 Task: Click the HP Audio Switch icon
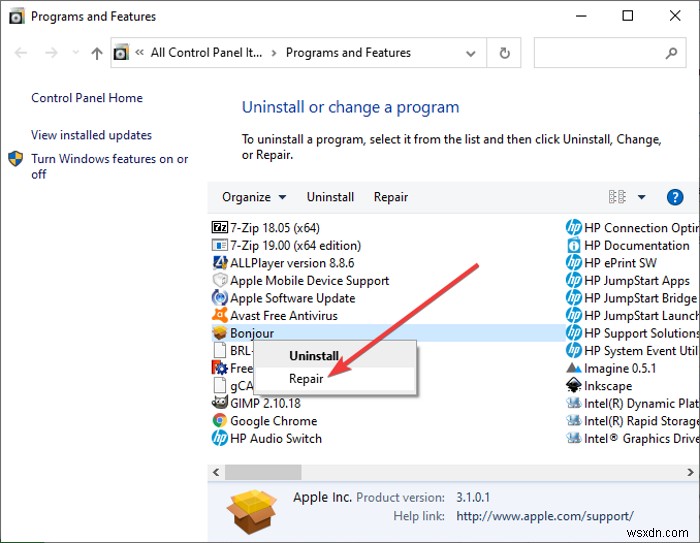[x=219, y=438]
